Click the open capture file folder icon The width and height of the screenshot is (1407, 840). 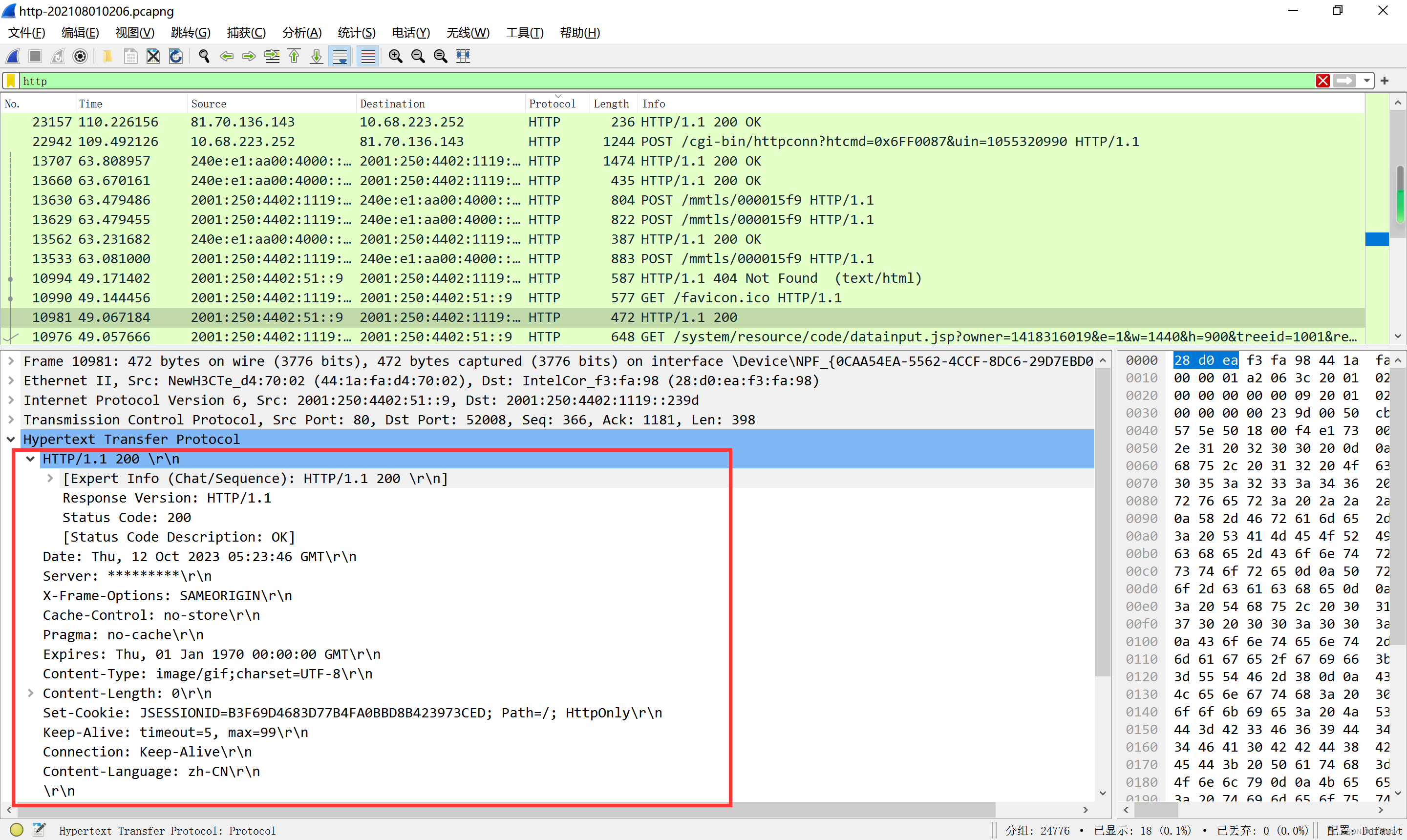pos(107,56)
